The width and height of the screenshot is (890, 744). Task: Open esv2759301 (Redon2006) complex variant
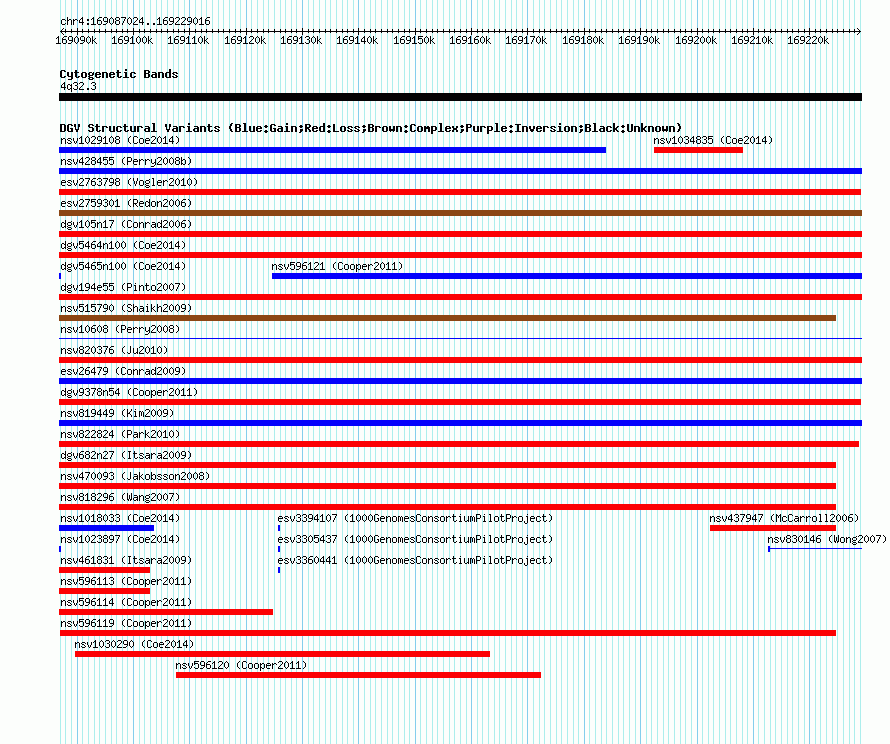[126, 203]
